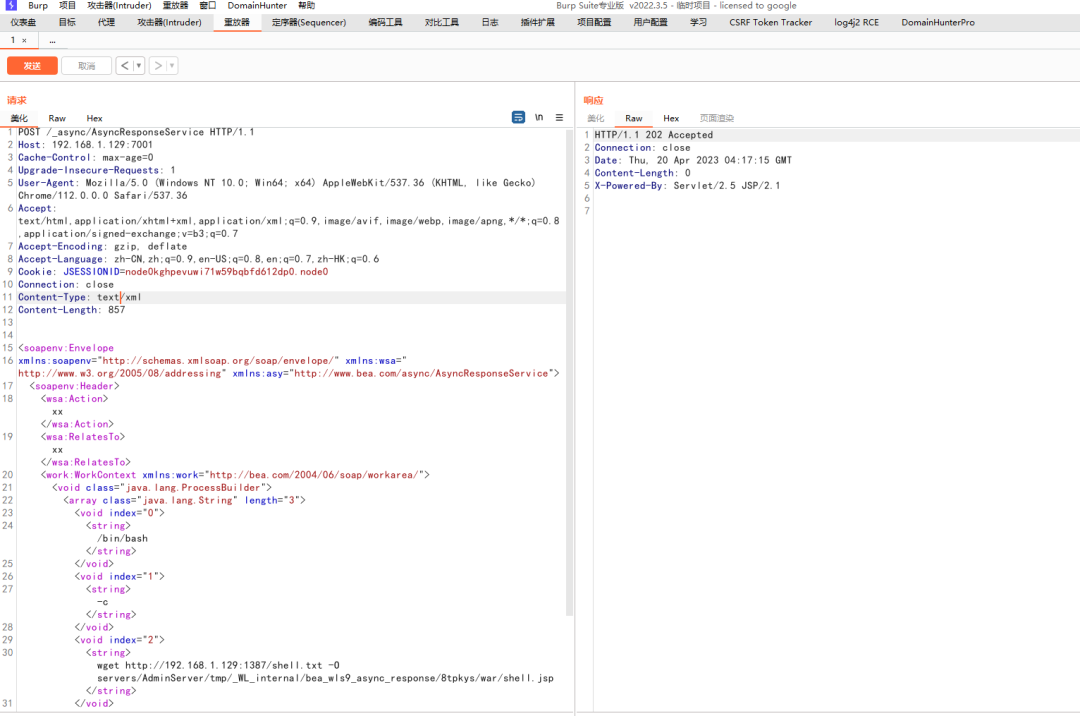
Task: Open the DomainHunterPro tab
Action: (x=937, y=23)
